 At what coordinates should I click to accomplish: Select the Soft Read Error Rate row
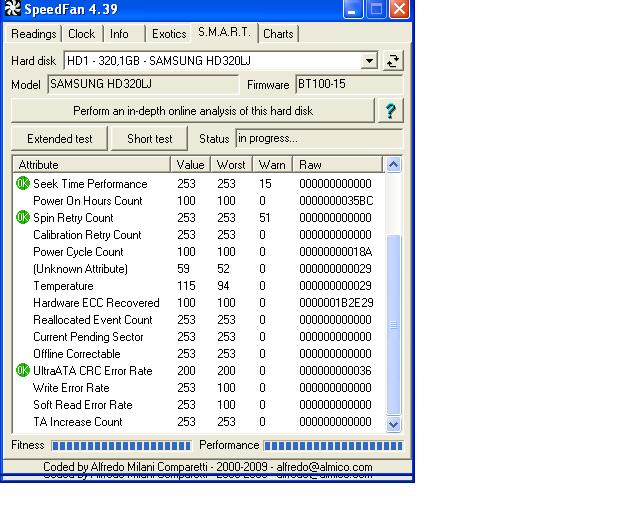[x=199, y=405]
